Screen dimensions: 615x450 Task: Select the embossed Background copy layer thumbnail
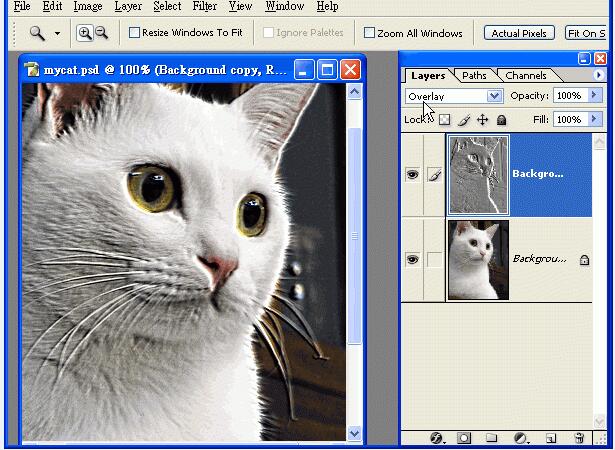[479, 175]
